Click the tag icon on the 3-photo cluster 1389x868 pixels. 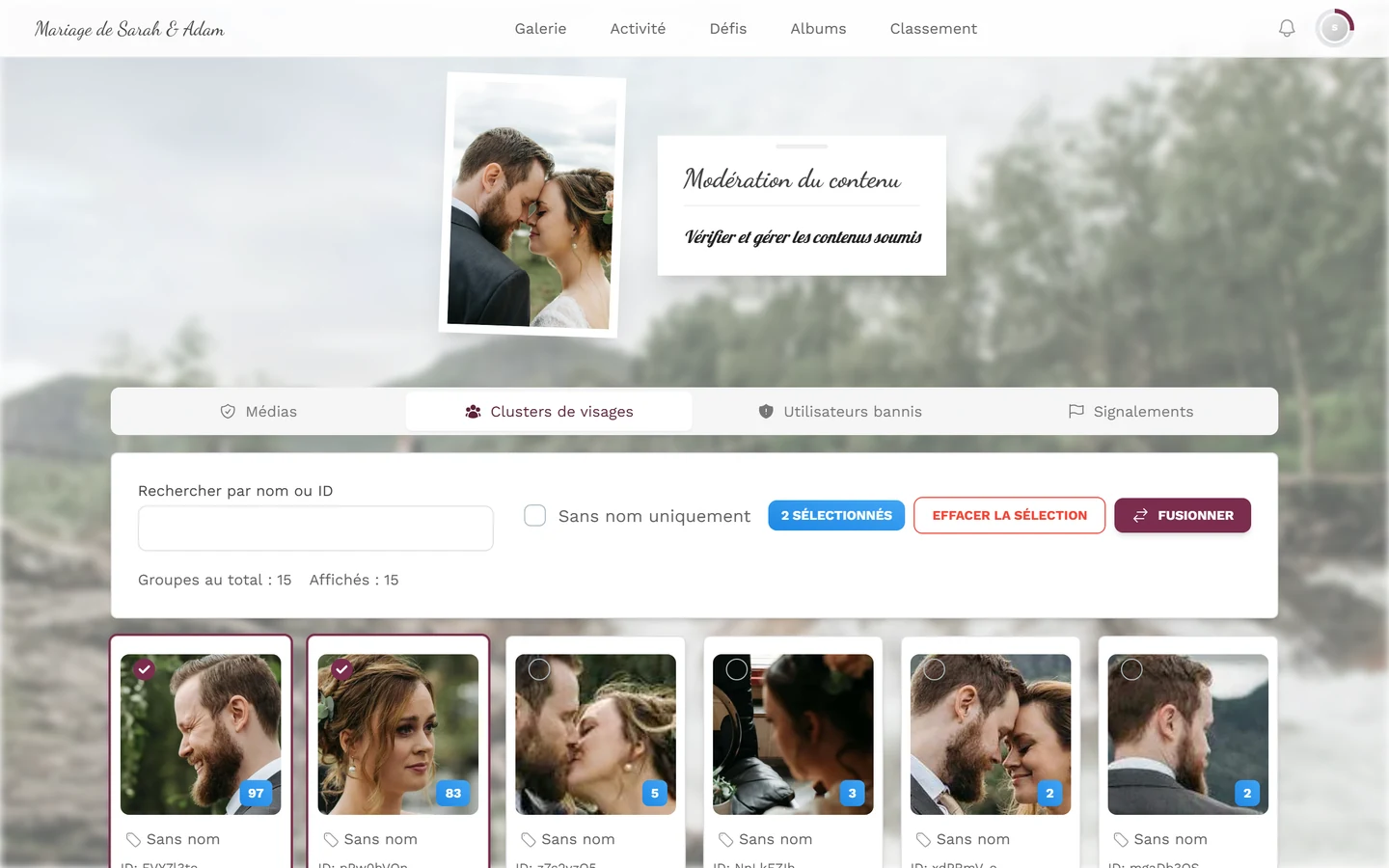pos(725,840)
